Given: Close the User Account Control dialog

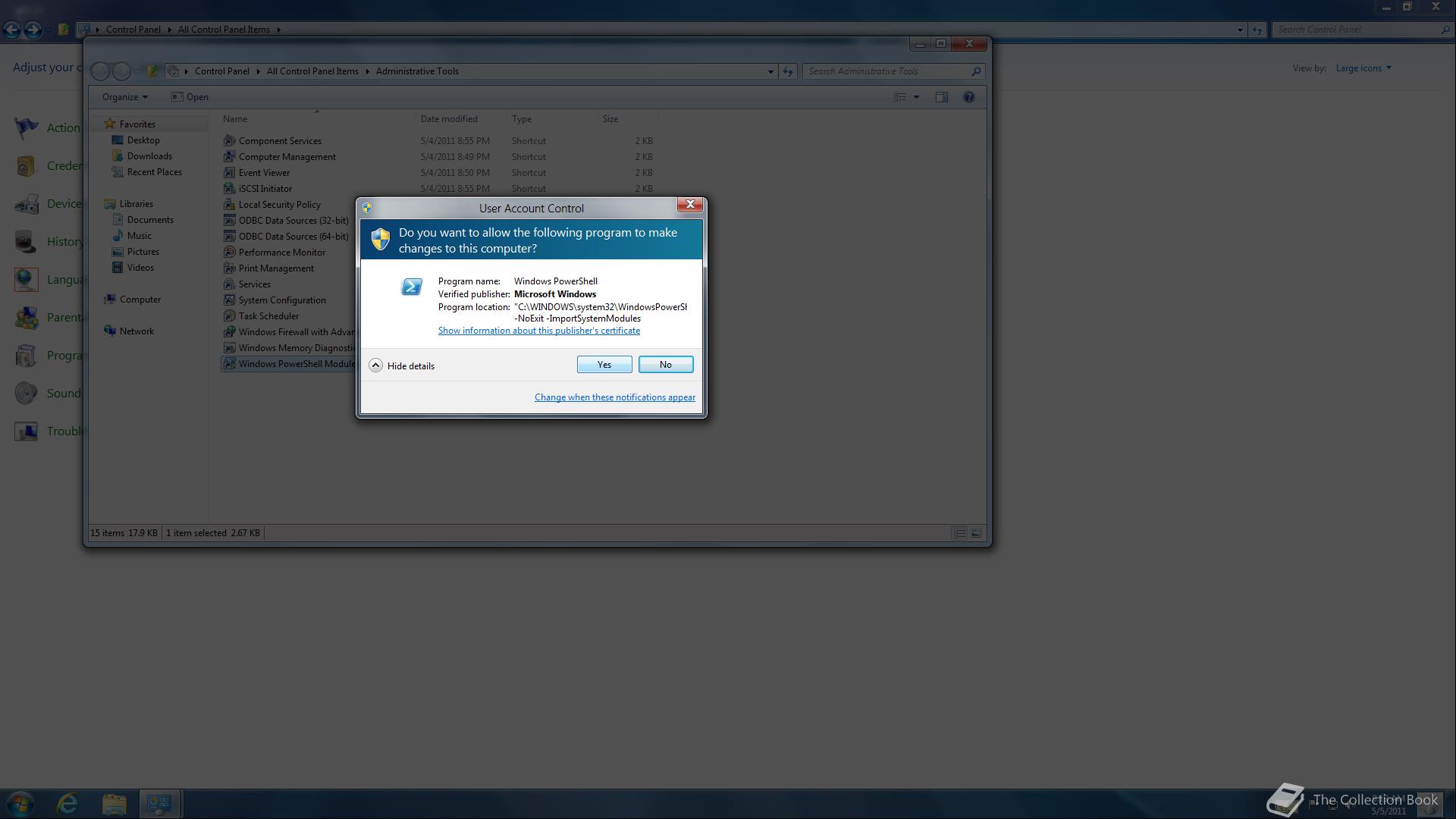Looking at the screenshot, I should (x=689, y=205).
